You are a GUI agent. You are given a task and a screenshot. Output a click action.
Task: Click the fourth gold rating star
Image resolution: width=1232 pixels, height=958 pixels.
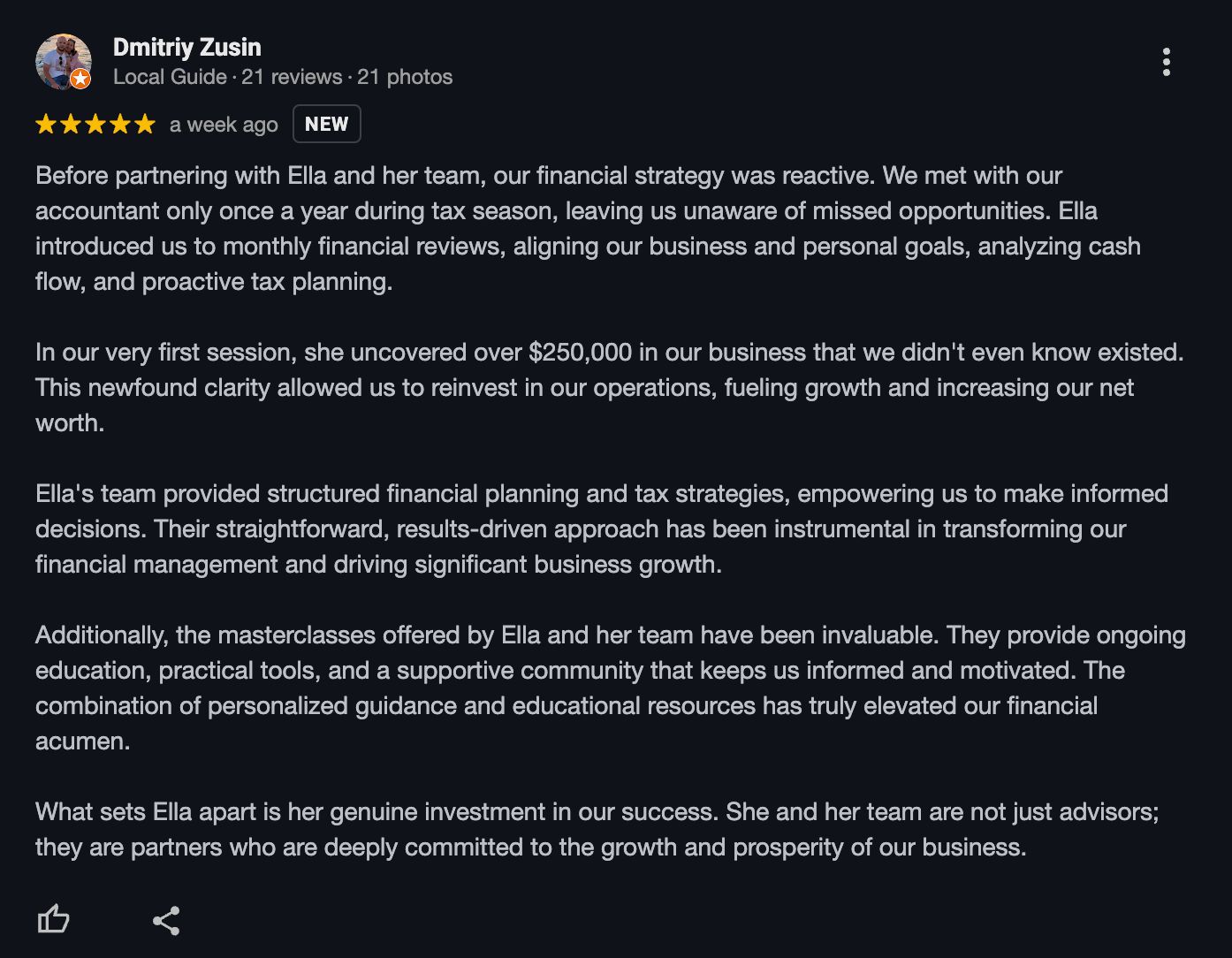120,125
